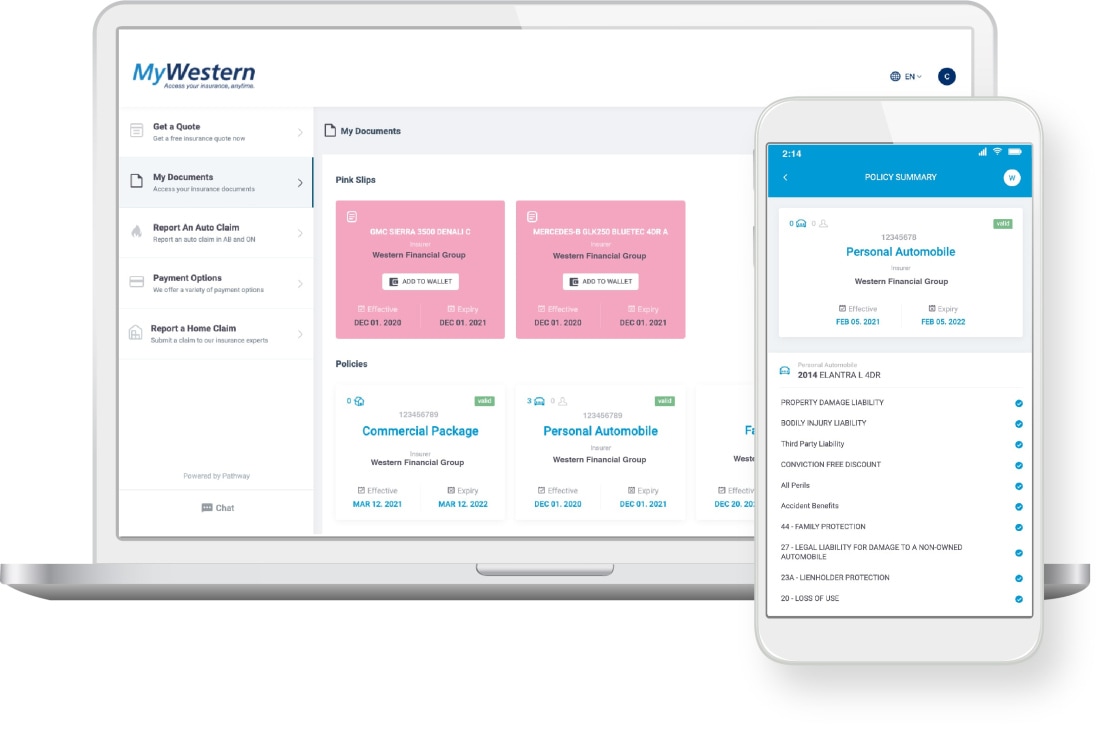Open the C user avatar menu
This screenshot has height=738, width=1110.
pos(946,76)
